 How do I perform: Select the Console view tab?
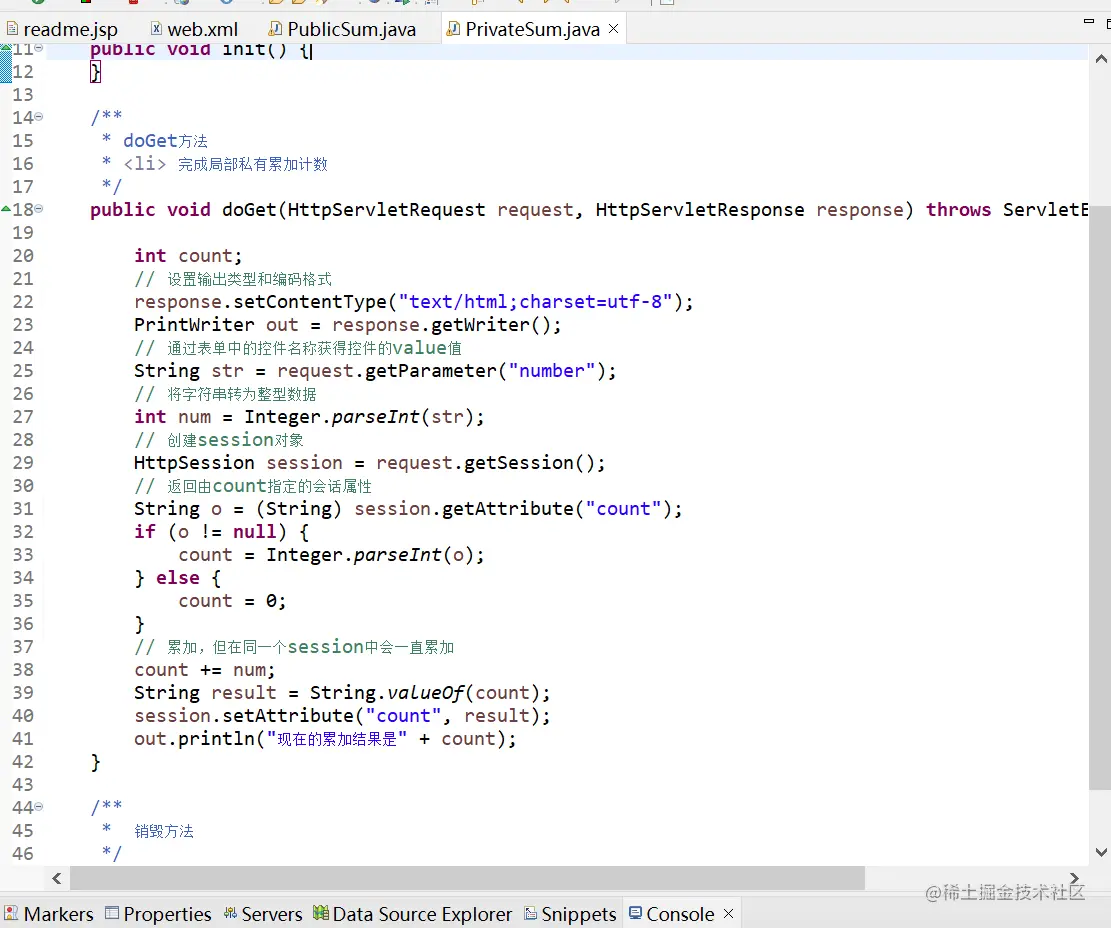tap(680, 915)
